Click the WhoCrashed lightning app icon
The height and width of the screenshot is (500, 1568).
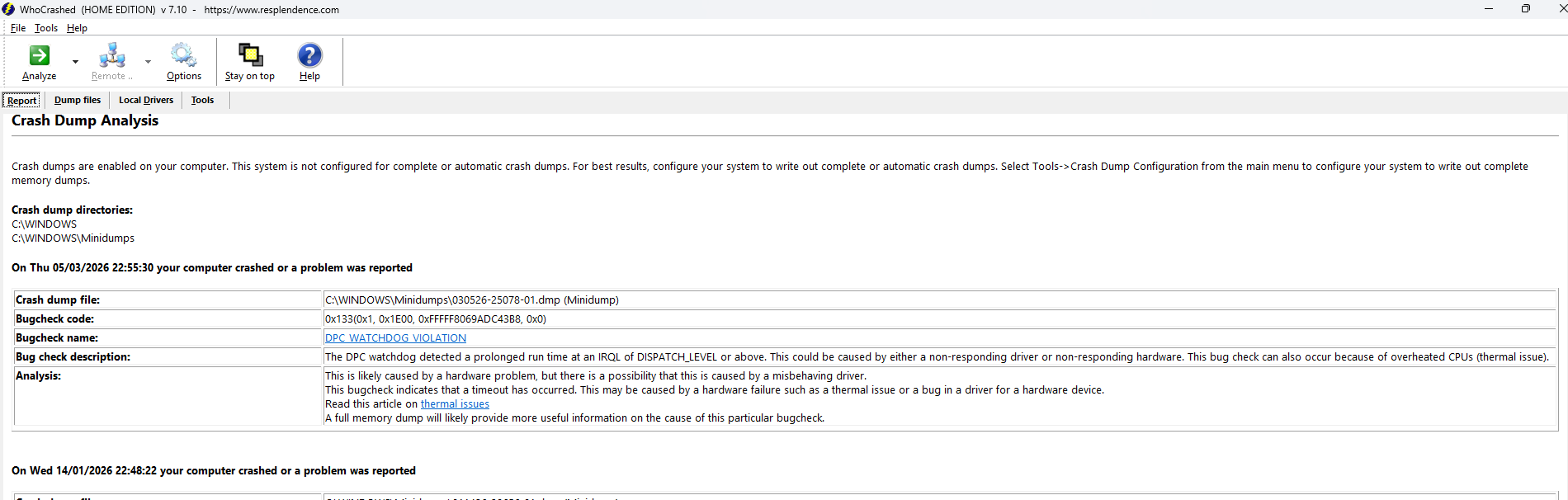[8, 9]
